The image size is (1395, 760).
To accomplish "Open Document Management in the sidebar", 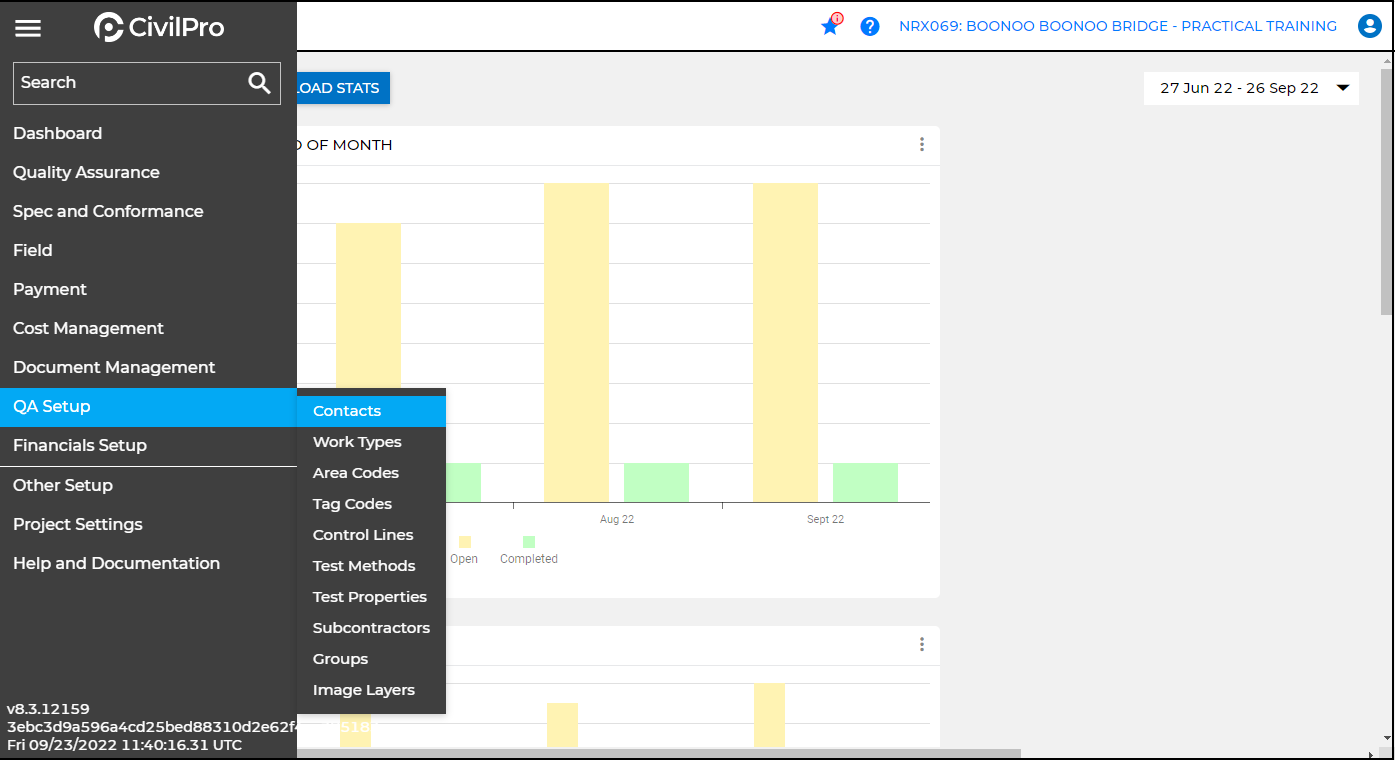I will [114, 367].
